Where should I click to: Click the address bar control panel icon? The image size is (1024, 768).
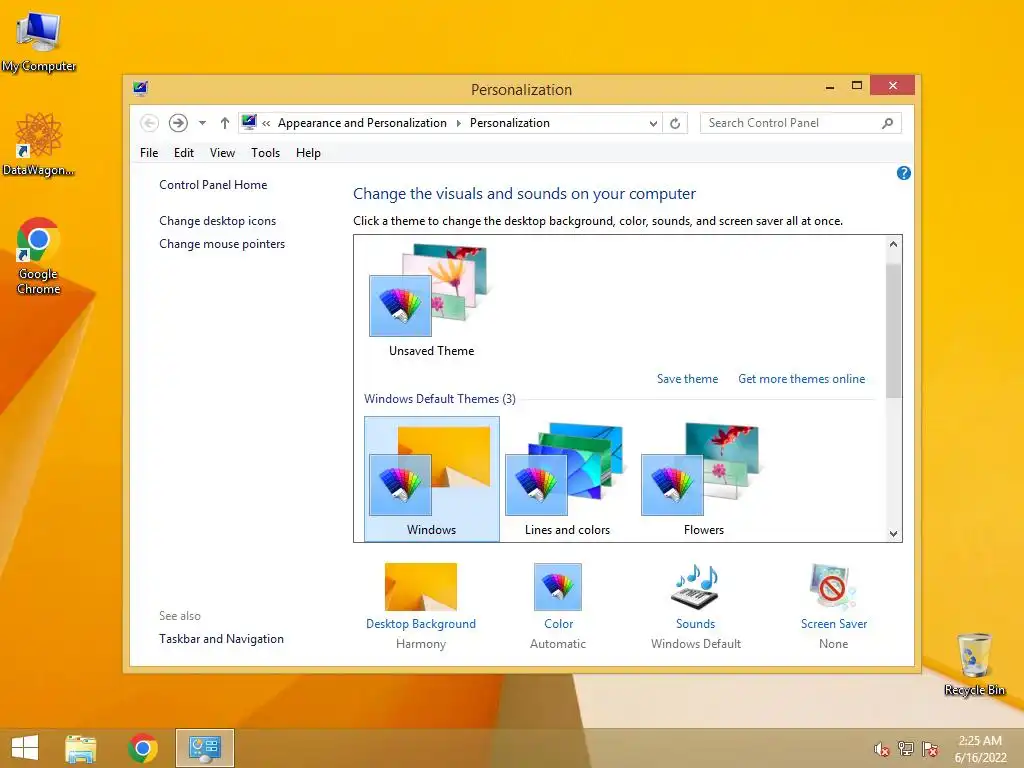coord(249,122)
